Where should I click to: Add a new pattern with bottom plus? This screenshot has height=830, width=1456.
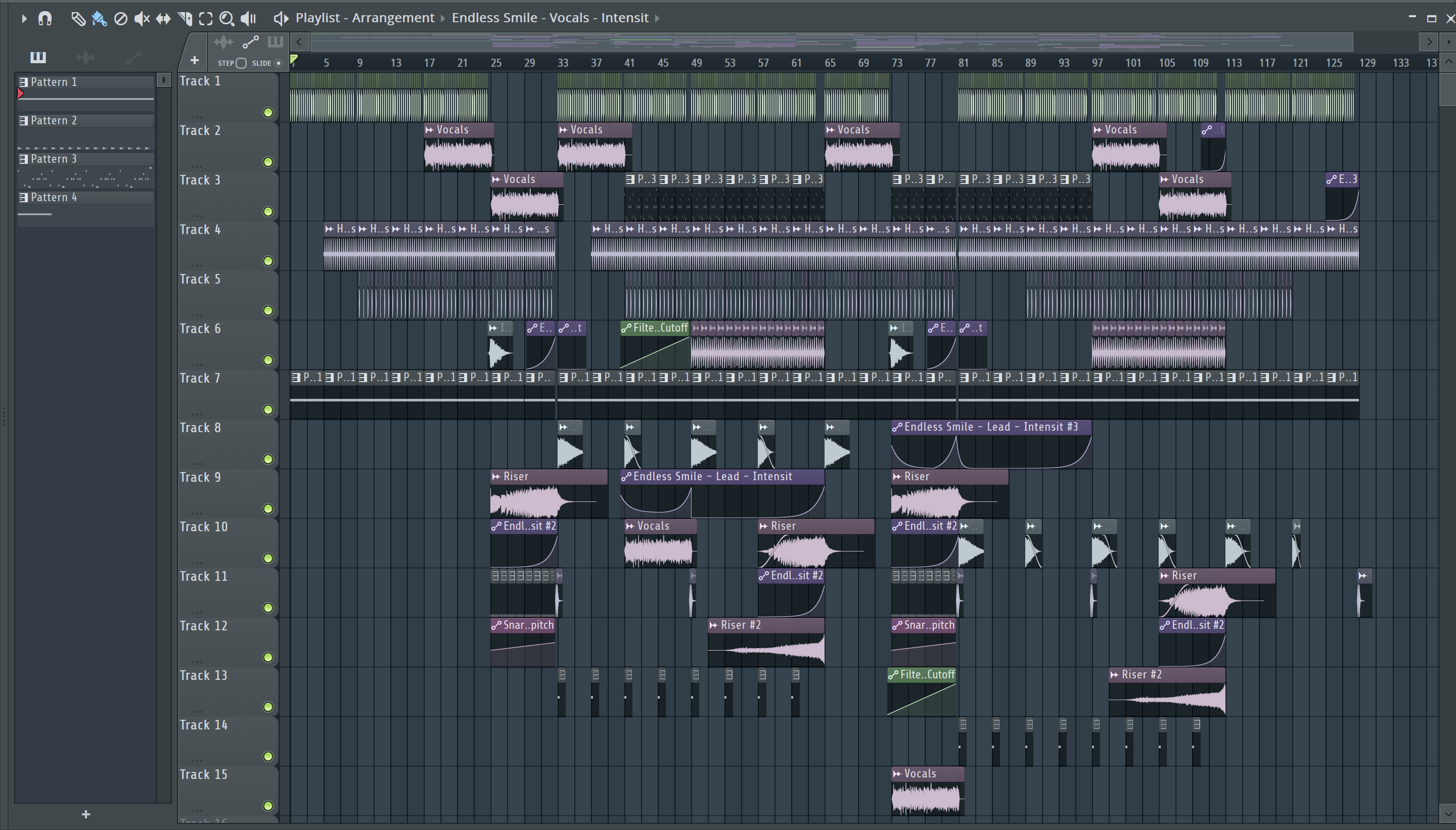click(85, 815)
